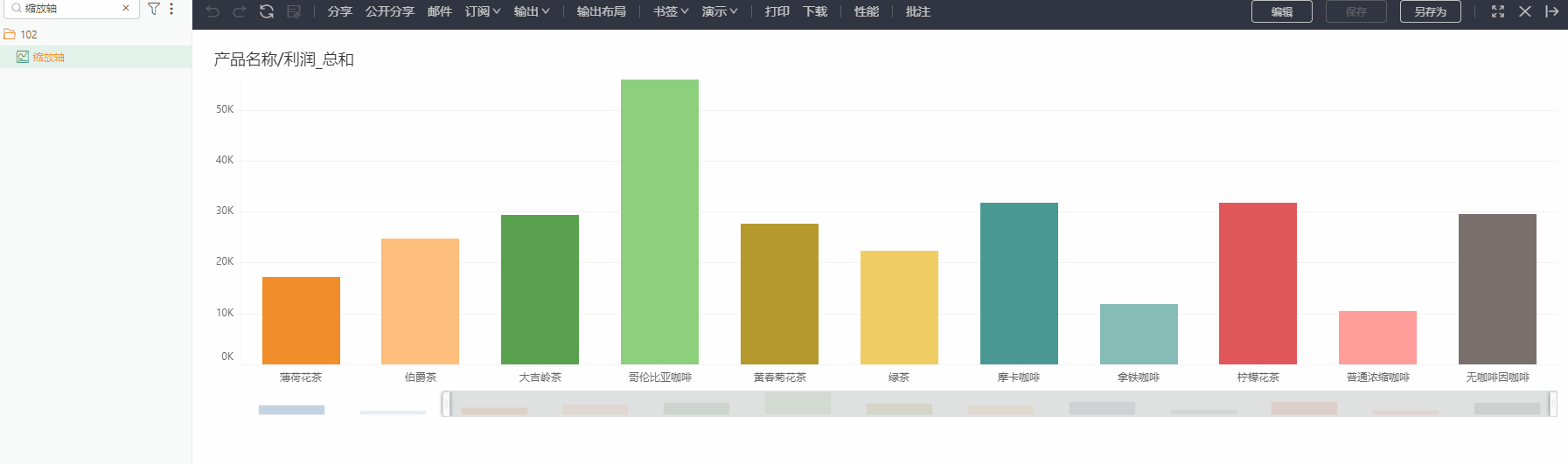Screen dimensions: 1568x464
Task: Click the 哥伦比亚咖啡 bar in chart
Action: pos(659,222)
